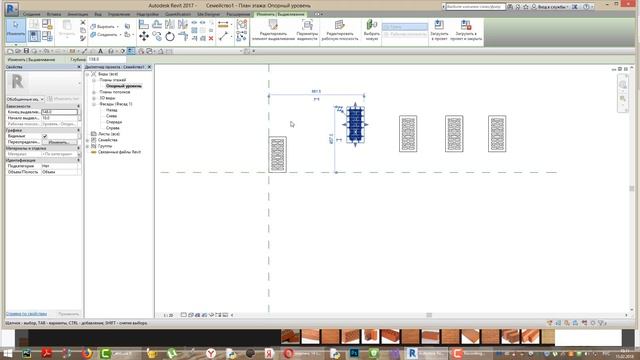Image resolution: width=640 pixels, height=360 pixels.
Task: Open the Properties help link
Action: point(26,314)
